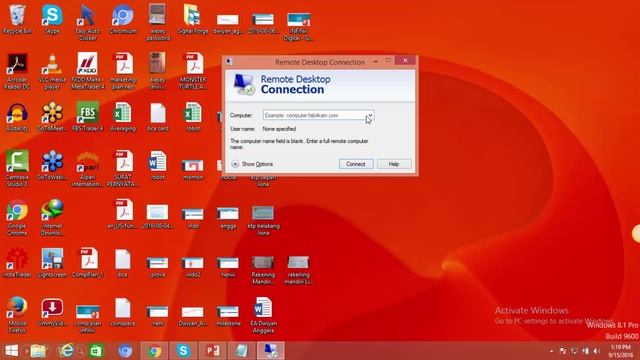Select the momon image file
This screenshot has width=640, height=360.
pos(193,169)
